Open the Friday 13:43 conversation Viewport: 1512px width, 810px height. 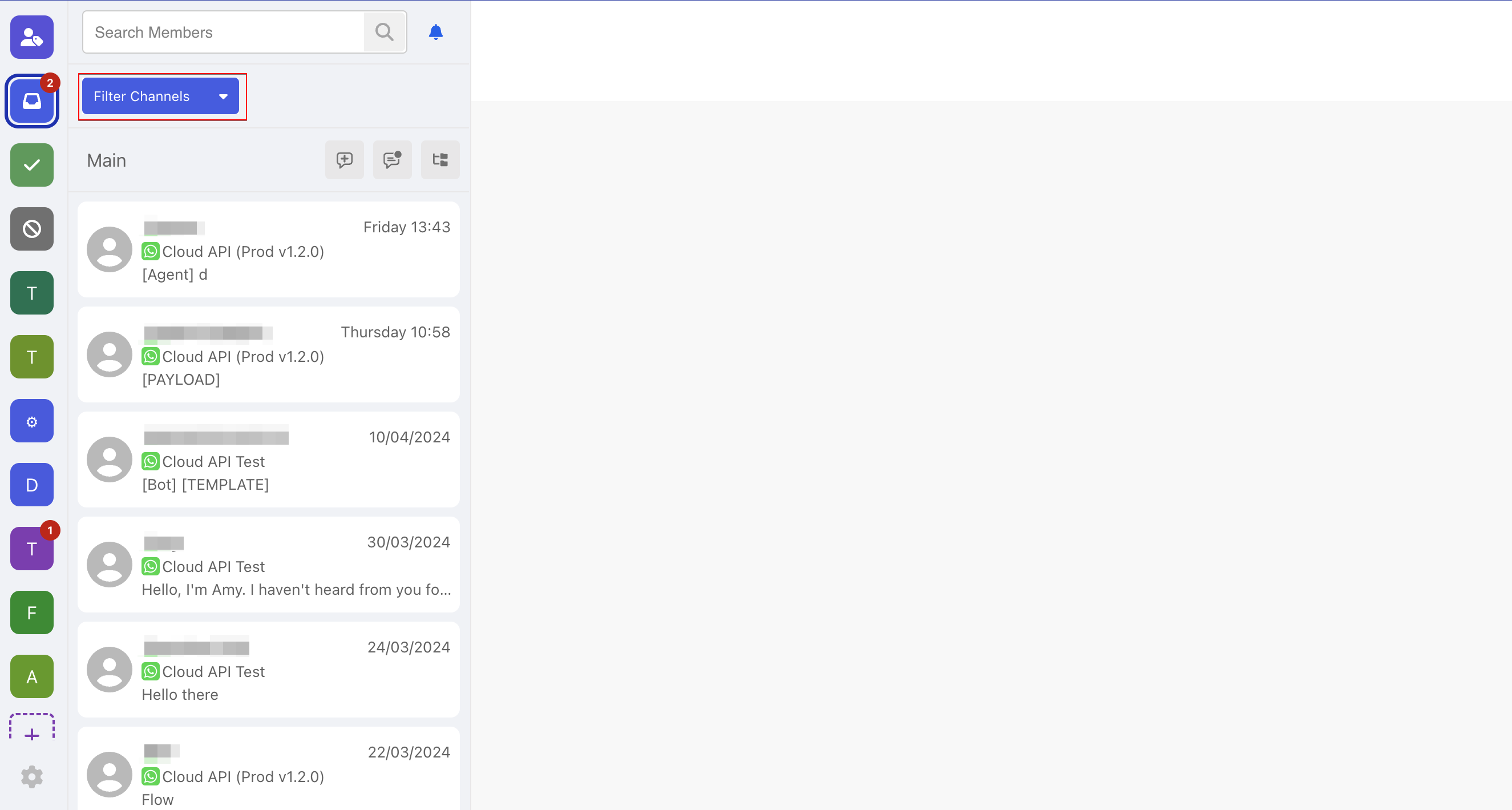(x=268, y=249)
